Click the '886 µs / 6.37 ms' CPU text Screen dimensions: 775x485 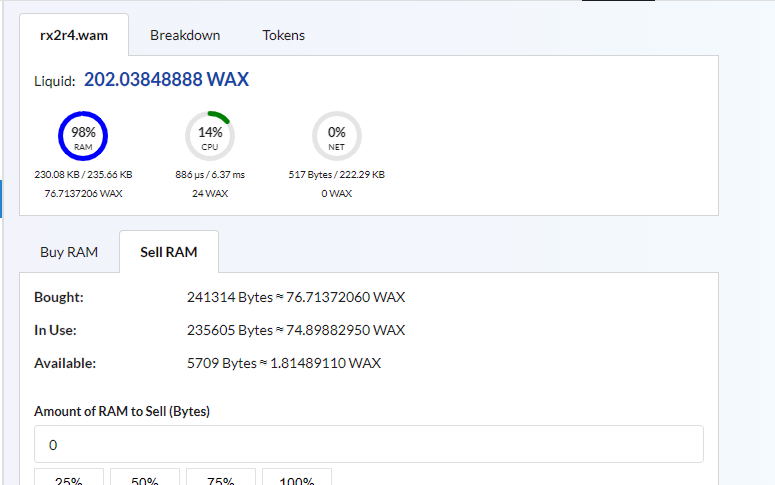(x=210, y=175)
